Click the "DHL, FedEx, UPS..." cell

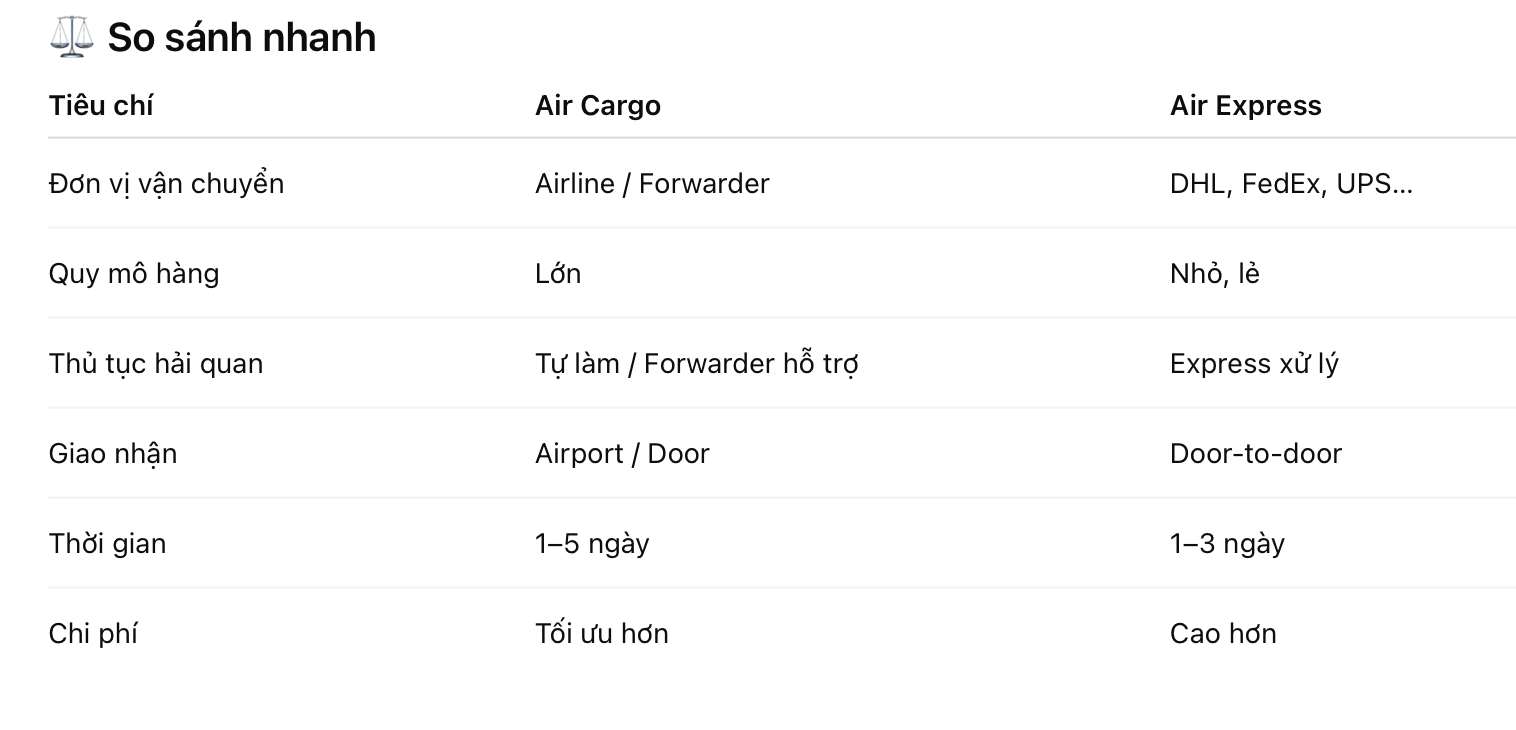[x=1291, y=184]
